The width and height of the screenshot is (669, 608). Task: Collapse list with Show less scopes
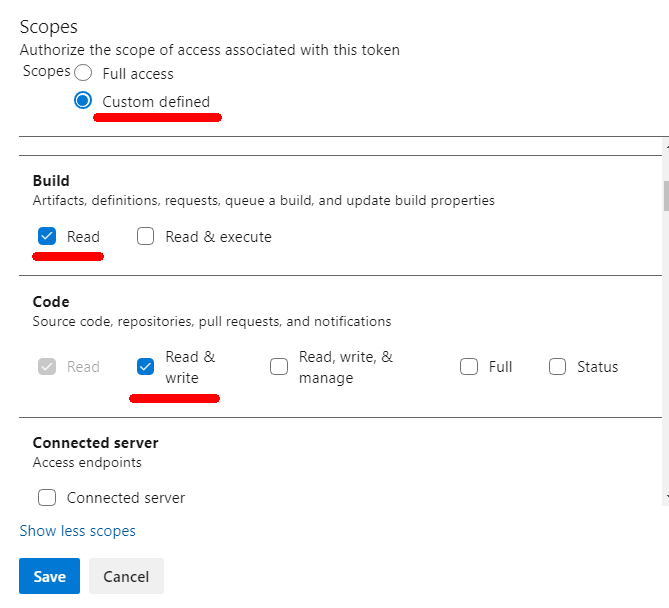(78, 531)
